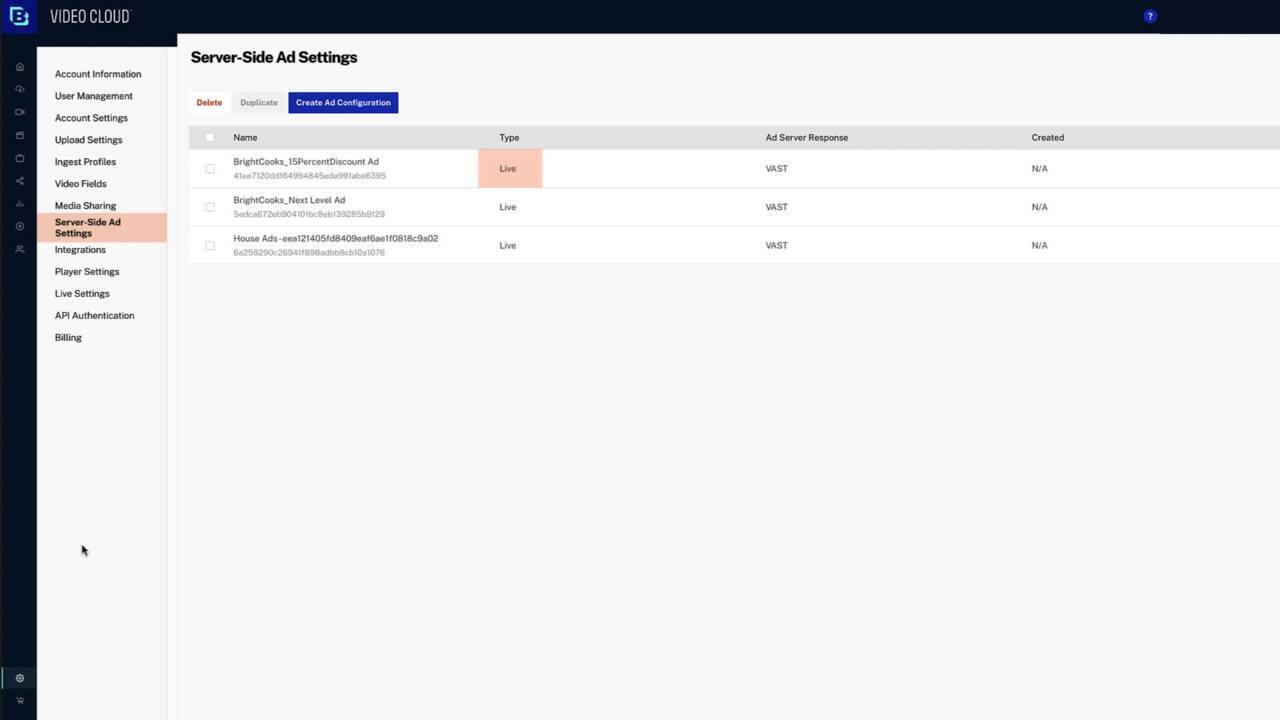Open Live Settings

tap(82, 294)
